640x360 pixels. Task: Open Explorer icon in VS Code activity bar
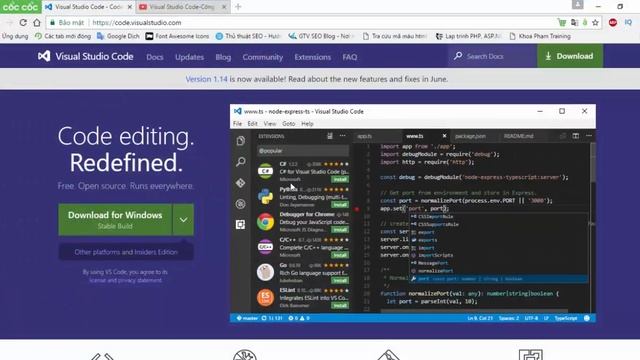tap(240, 141)
